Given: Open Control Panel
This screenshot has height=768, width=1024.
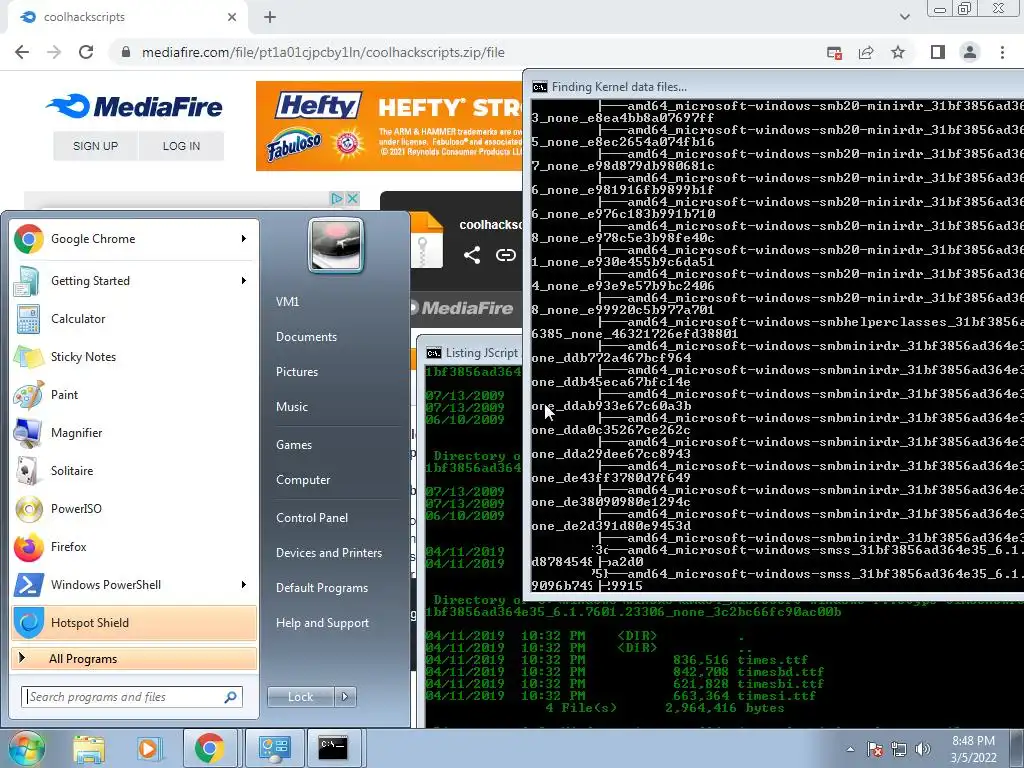Looking at the screenshot, I should (x=312, y=518).
